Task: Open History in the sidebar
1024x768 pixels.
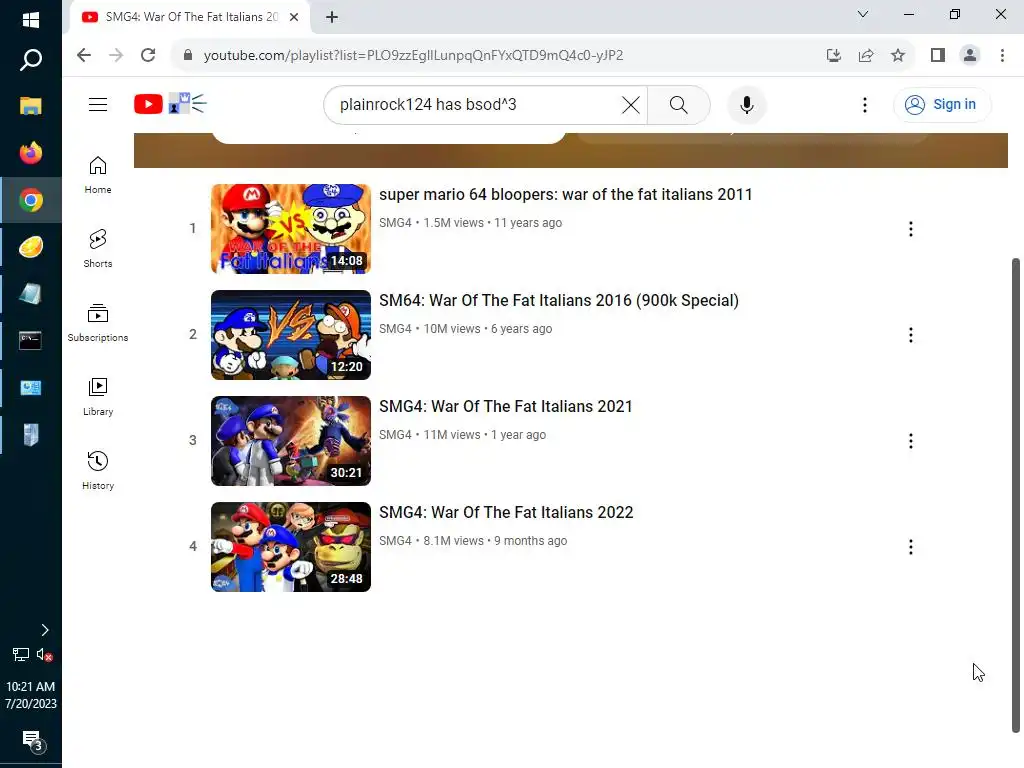Action: click(98, 471)
